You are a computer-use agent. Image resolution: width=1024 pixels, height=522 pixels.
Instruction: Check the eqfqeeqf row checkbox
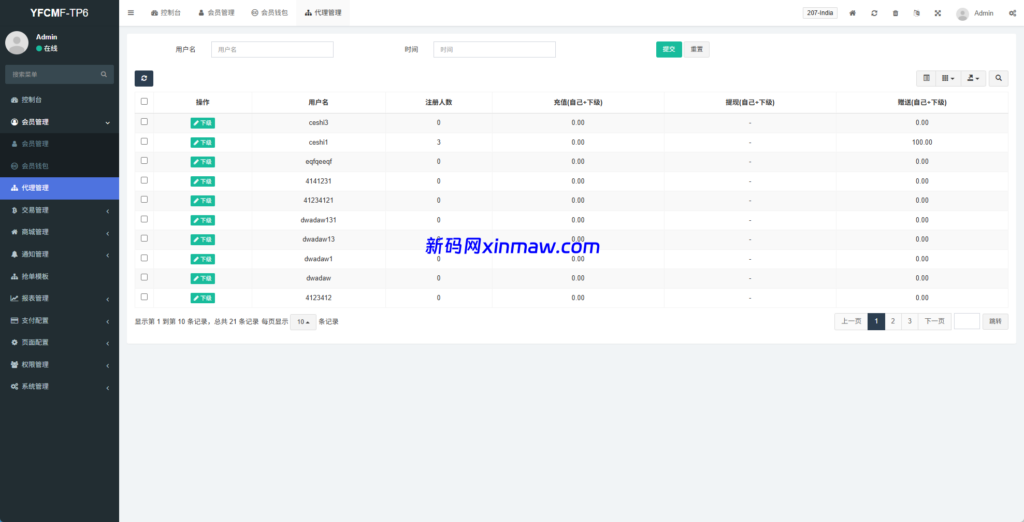[x=144, y=161]
